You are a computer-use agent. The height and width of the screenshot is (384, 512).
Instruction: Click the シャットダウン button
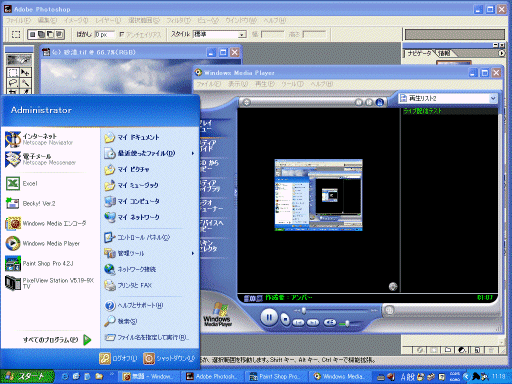point(169,359)
